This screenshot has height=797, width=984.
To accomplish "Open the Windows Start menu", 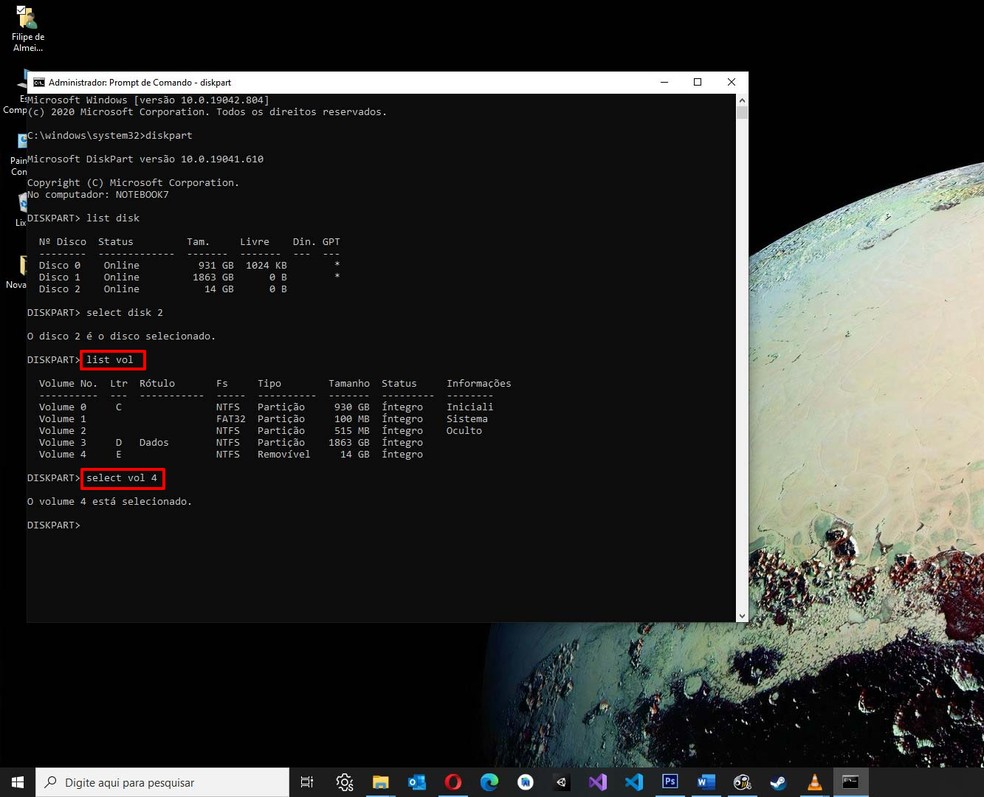I will coord(18,782).
